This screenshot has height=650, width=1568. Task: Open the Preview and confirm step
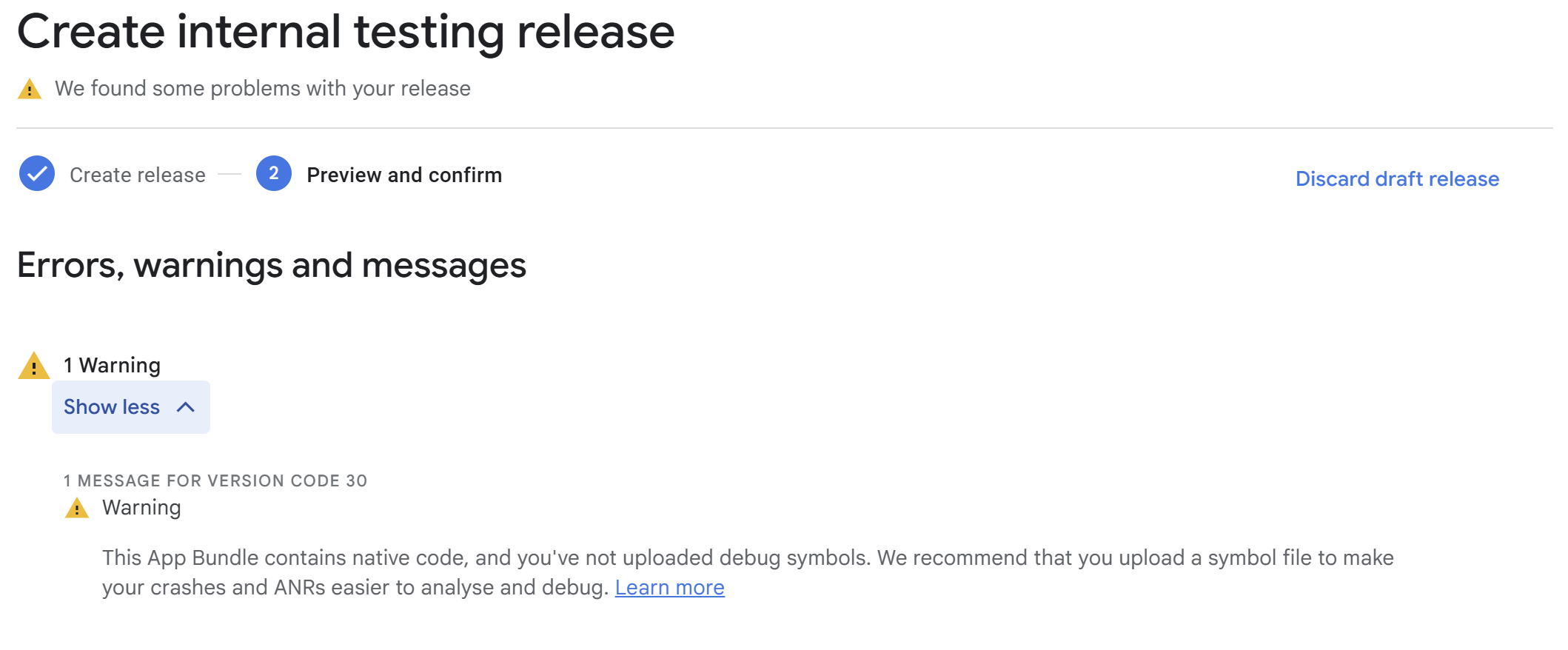(x=404, y=175)
